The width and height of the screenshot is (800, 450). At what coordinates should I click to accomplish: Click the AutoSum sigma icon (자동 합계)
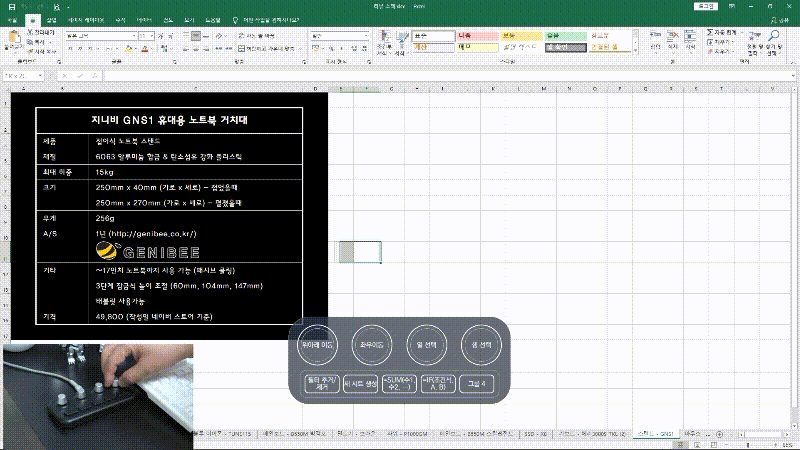coord(710,32)
